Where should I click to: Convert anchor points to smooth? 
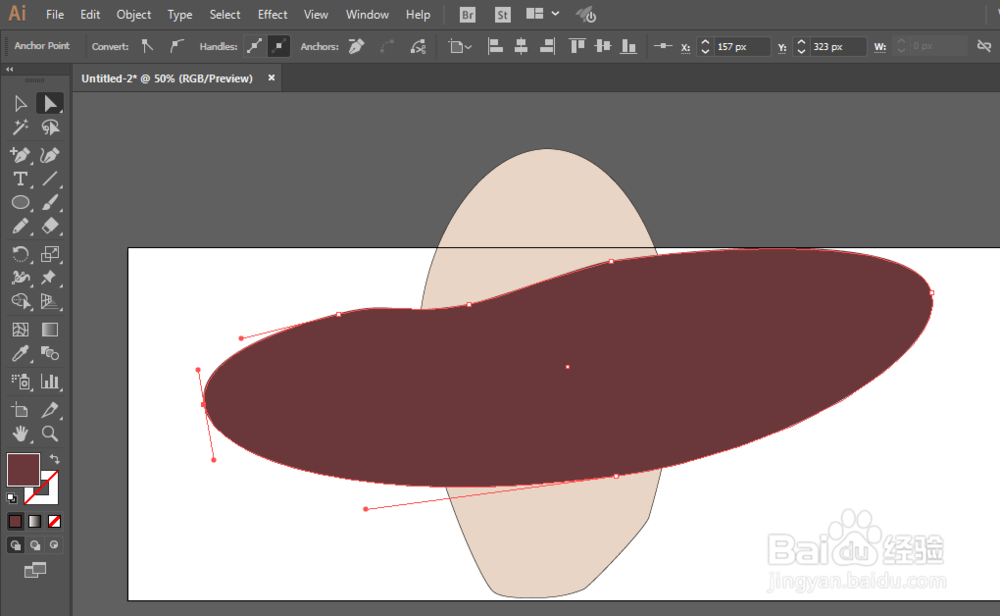(x=177, y=46)
